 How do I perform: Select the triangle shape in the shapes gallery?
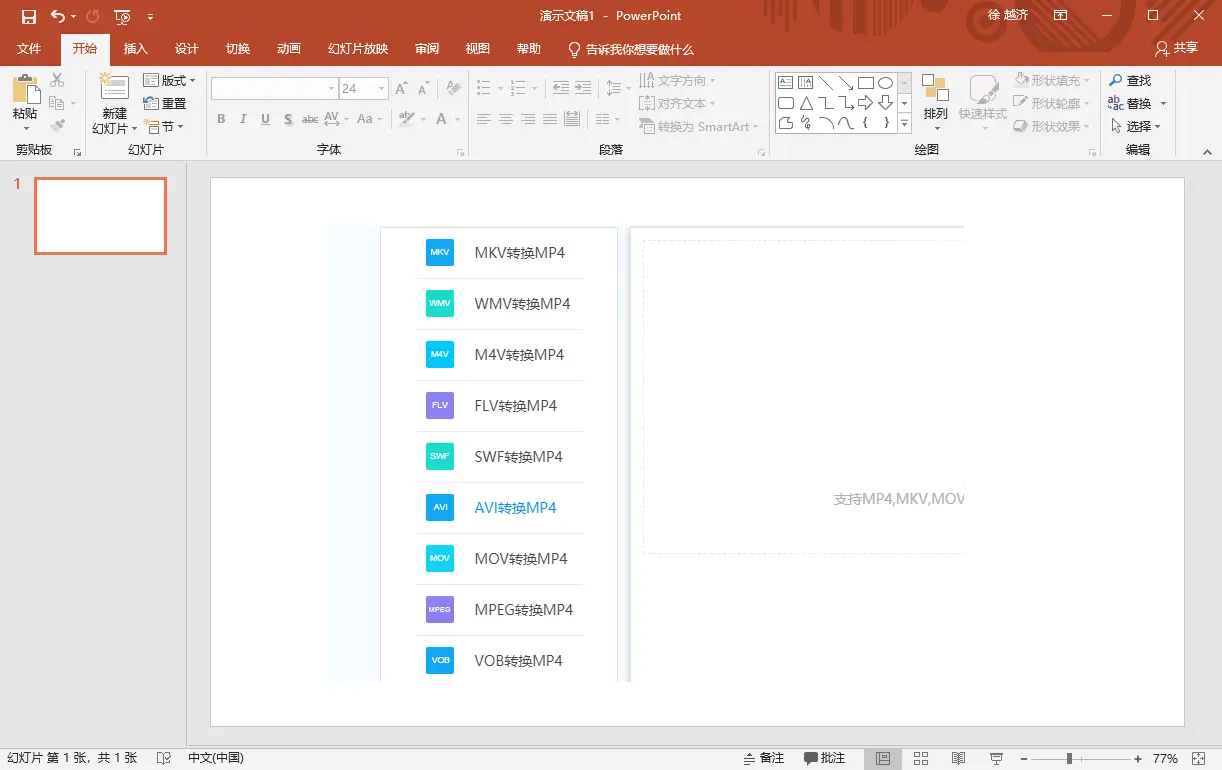tap(805, 103)
